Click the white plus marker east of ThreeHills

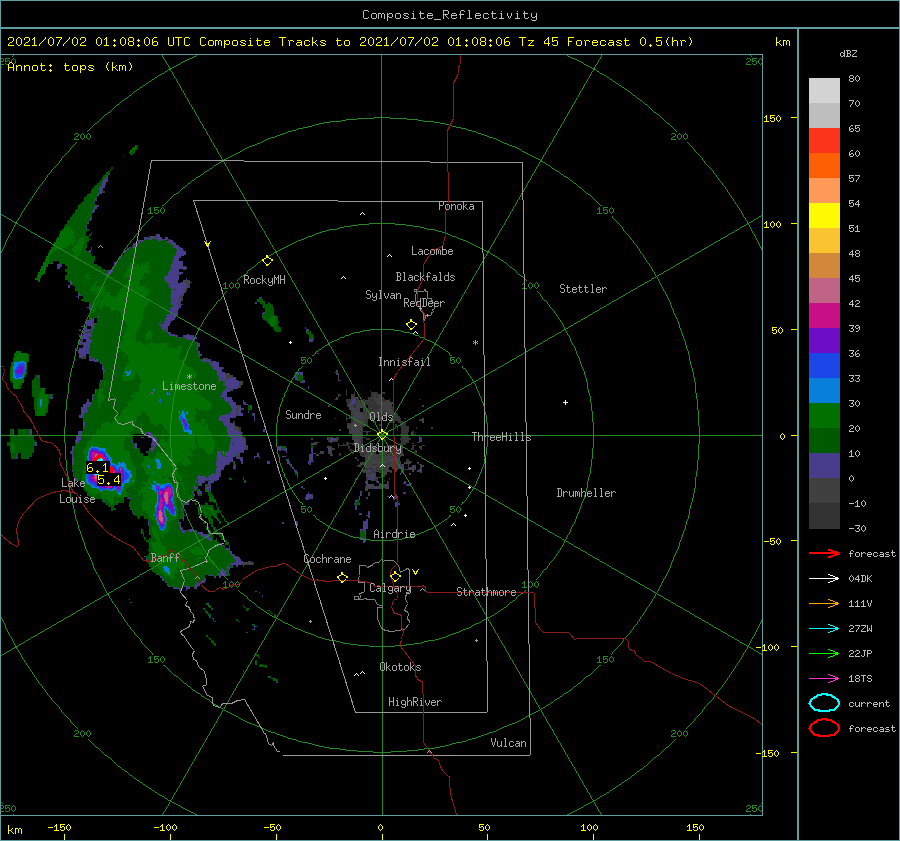[x=565, y=402]
